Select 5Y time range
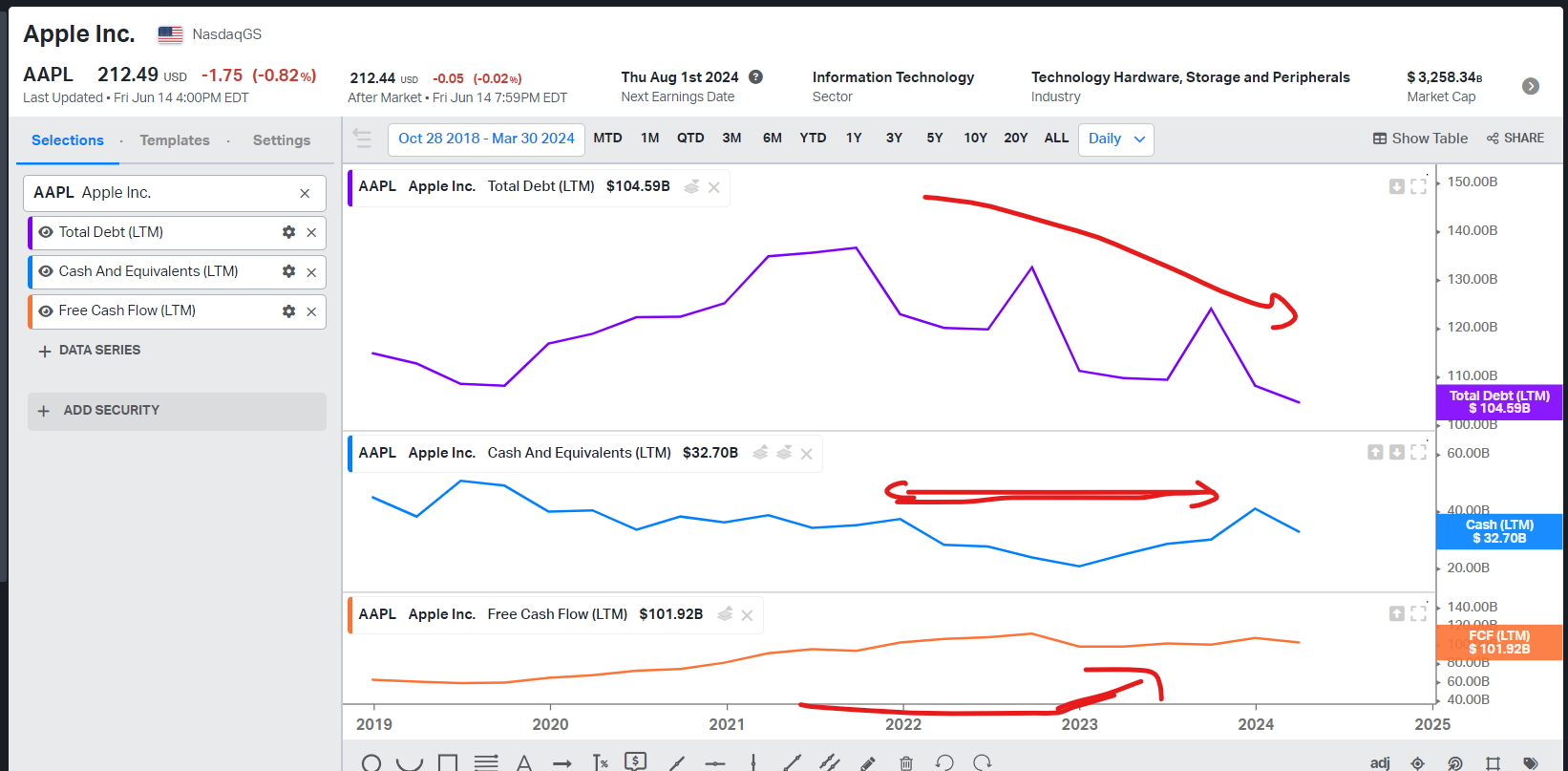The image size is (1568, 771). [935, 139]
